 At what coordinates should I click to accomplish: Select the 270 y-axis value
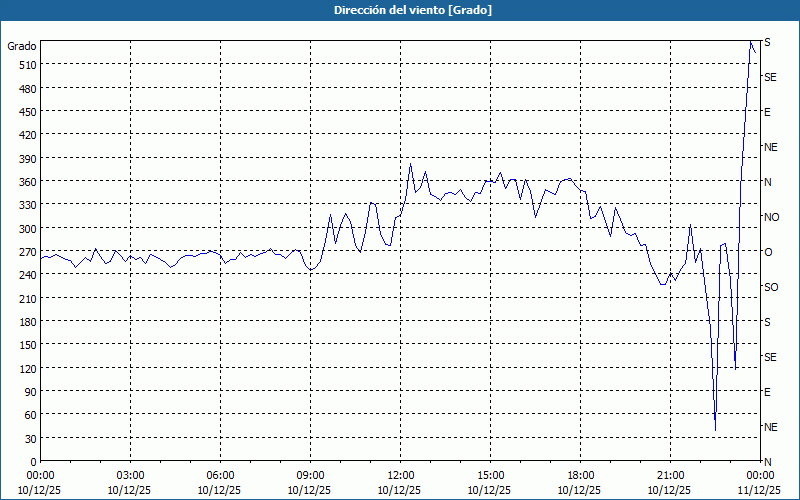[x=28, y=252]
